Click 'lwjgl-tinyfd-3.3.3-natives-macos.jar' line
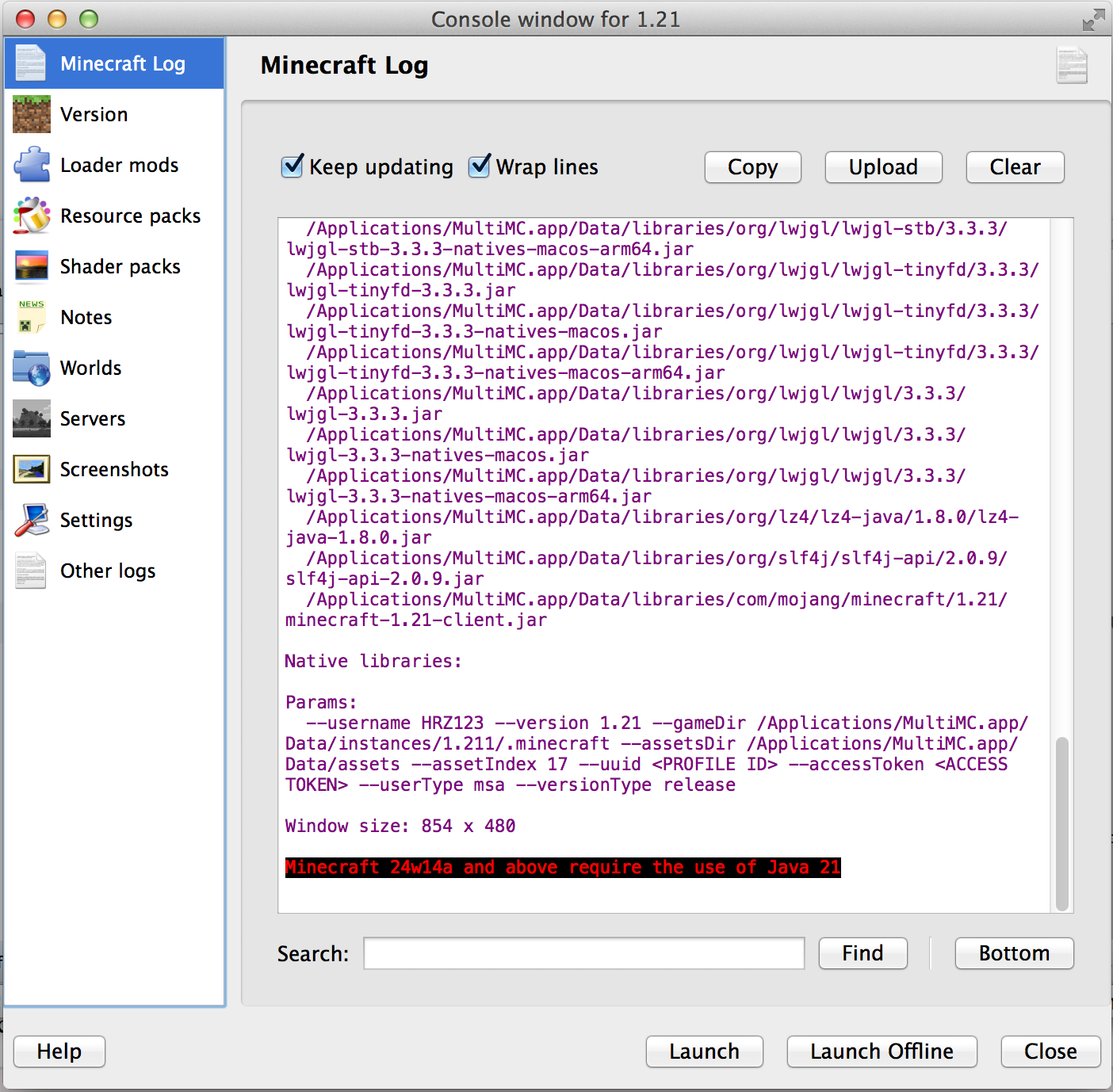Image resolution: width=1113 pixels, height=1092 pixels. point(474,331)
